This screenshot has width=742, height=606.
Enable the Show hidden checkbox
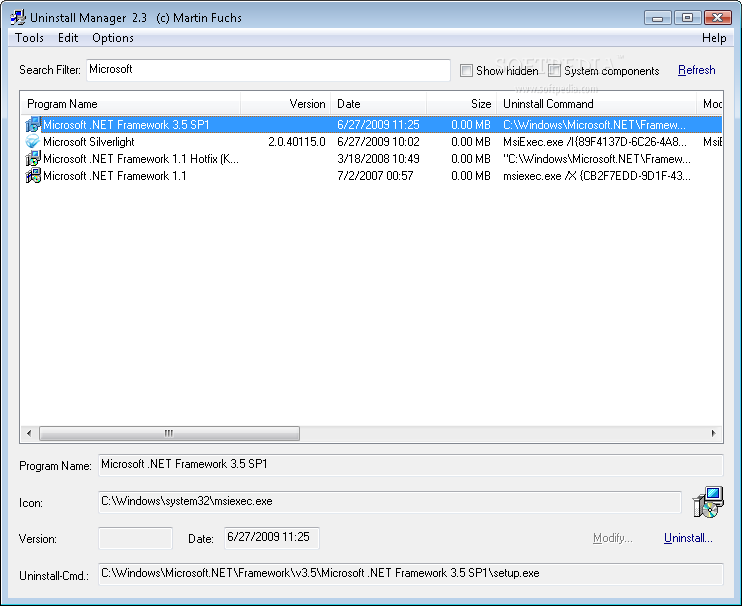pyautogui.click(x=466, y=70)
